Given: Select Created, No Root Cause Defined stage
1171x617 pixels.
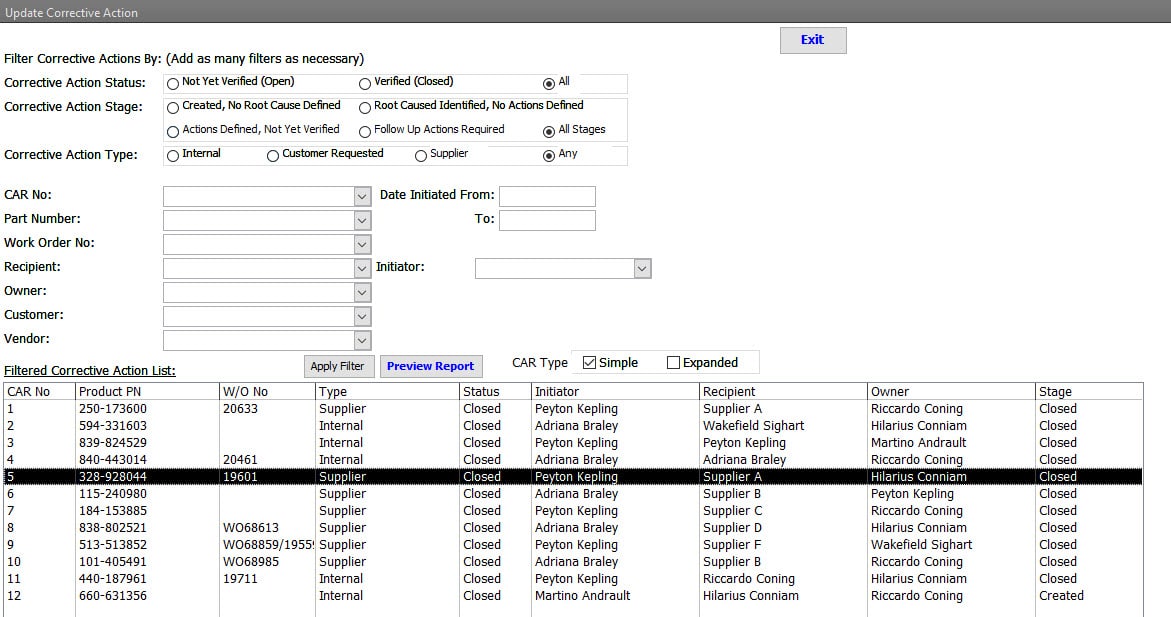Looking at the screenshot, I should click(173, 108).
